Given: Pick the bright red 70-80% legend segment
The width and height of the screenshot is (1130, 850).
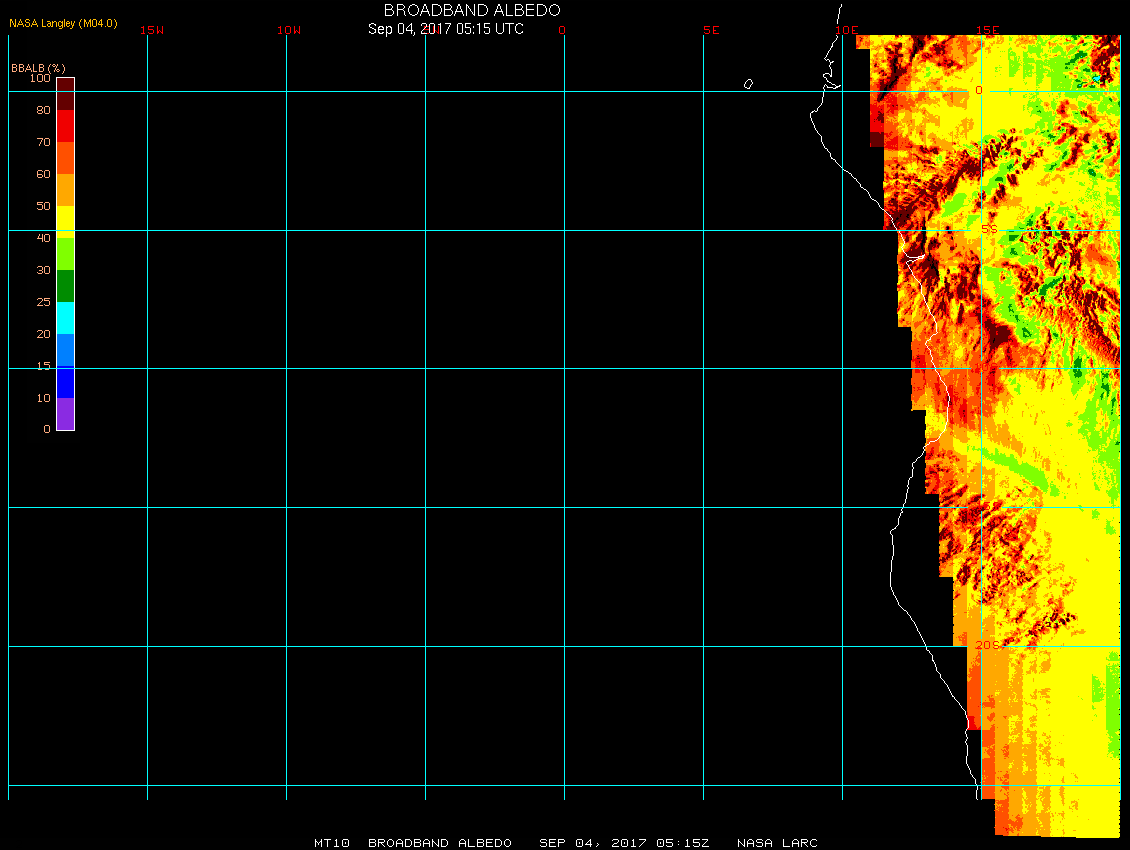Looking at the screenshot, I should pos(65,126).
